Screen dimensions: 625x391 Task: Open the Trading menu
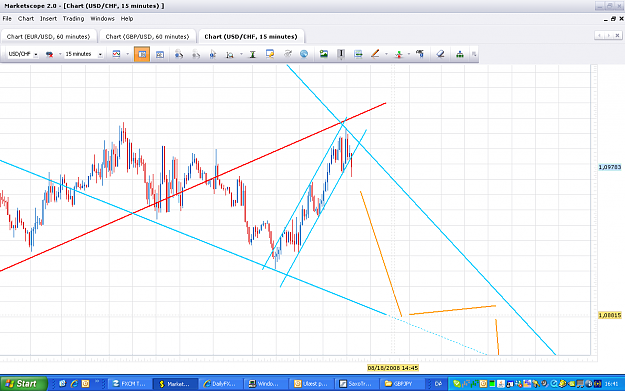pos(73,19)
